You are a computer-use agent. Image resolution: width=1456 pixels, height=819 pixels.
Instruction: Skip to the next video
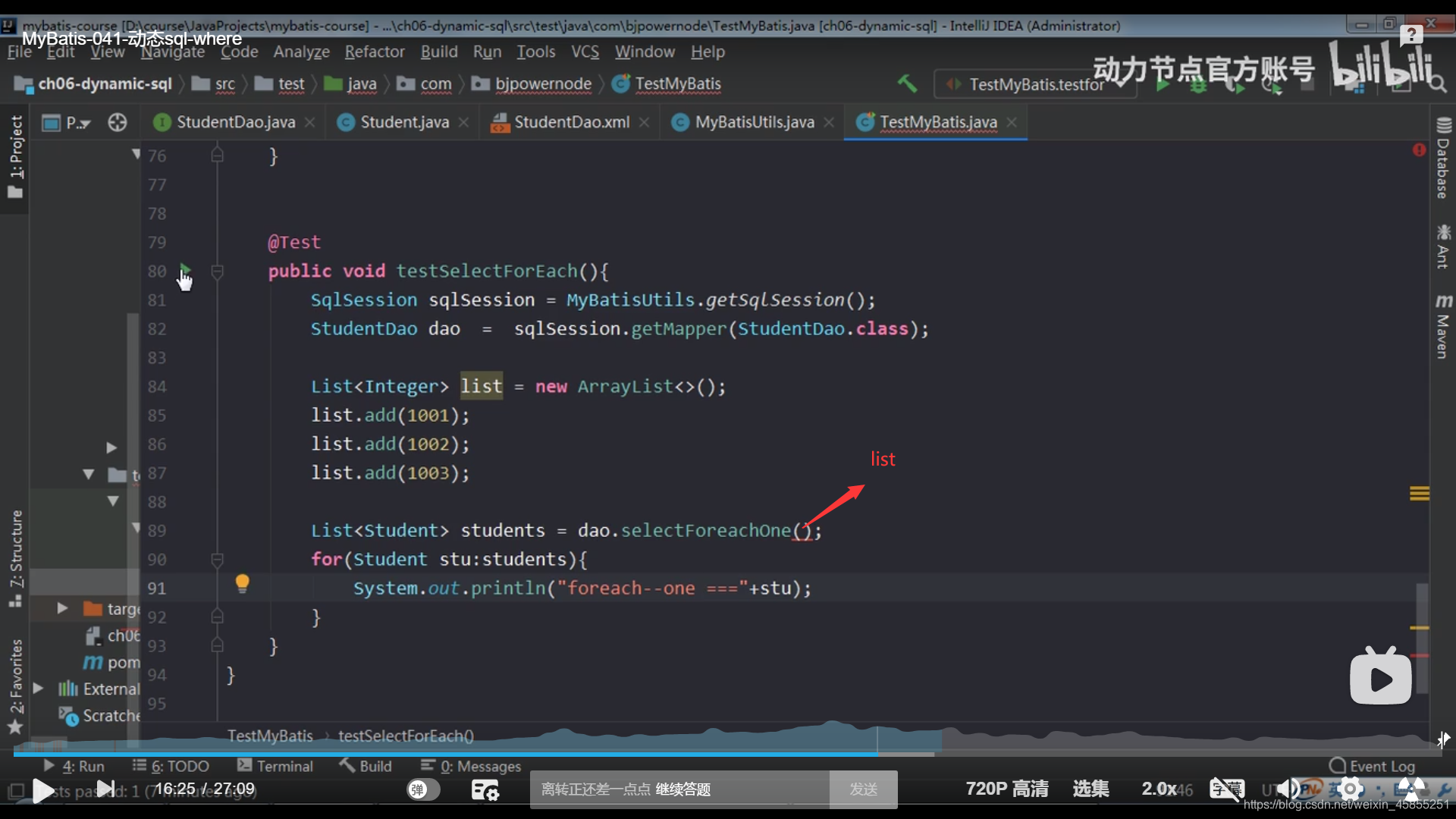[106, 789]
